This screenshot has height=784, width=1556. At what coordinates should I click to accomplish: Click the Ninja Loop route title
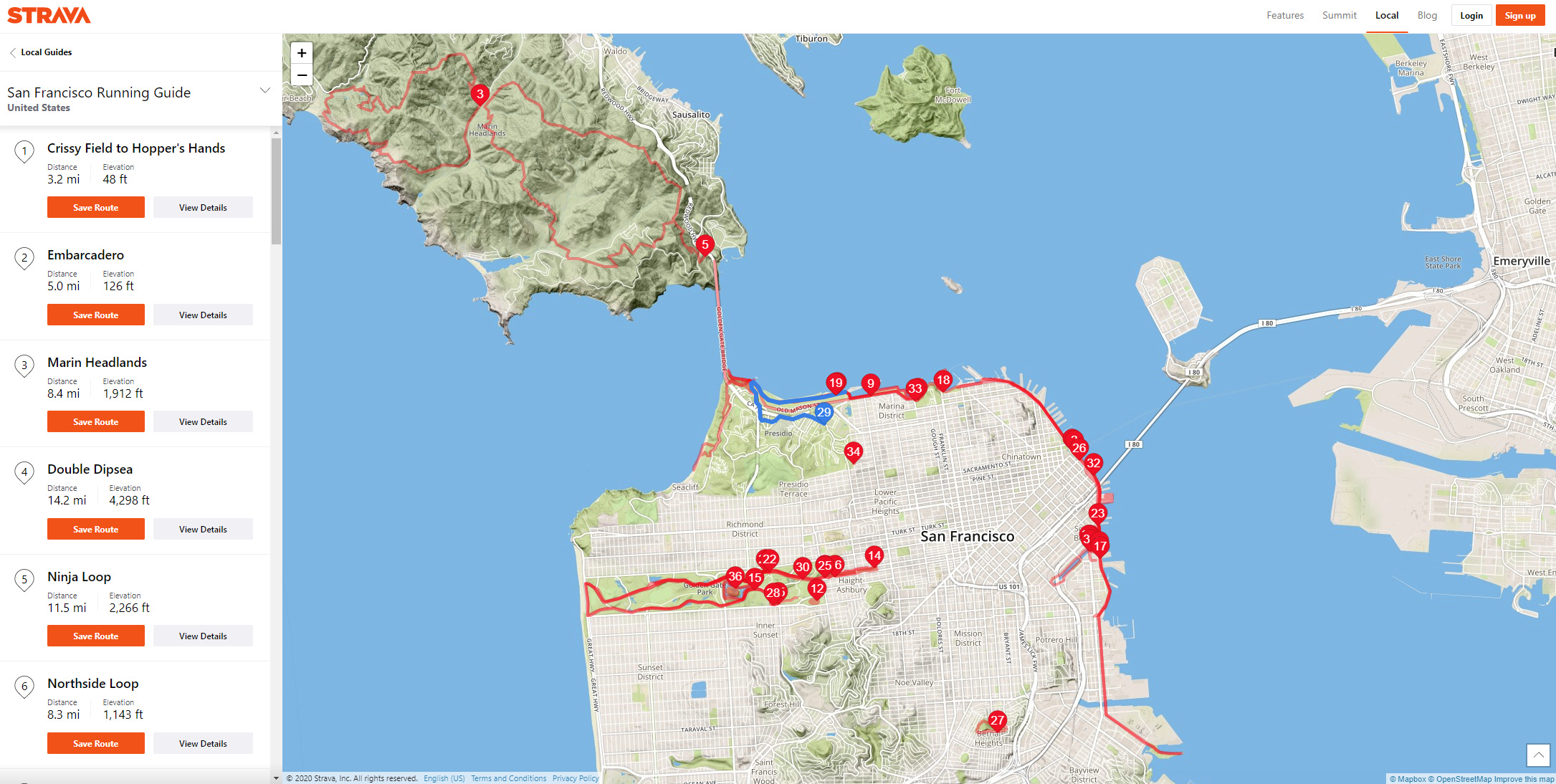[79, 577]
